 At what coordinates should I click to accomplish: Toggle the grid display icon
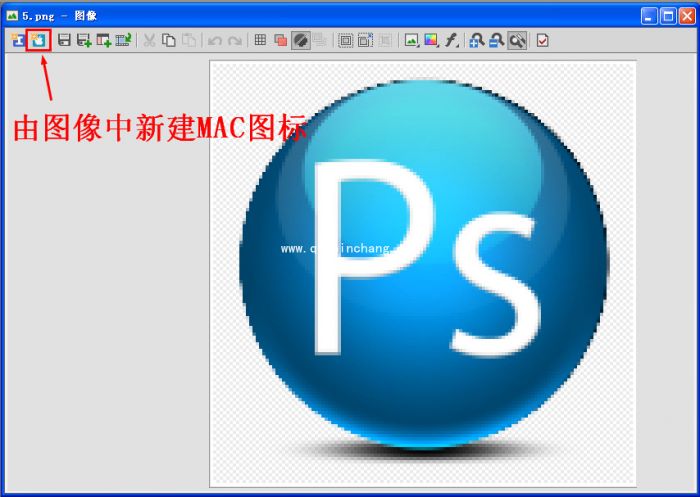point(260,40)
